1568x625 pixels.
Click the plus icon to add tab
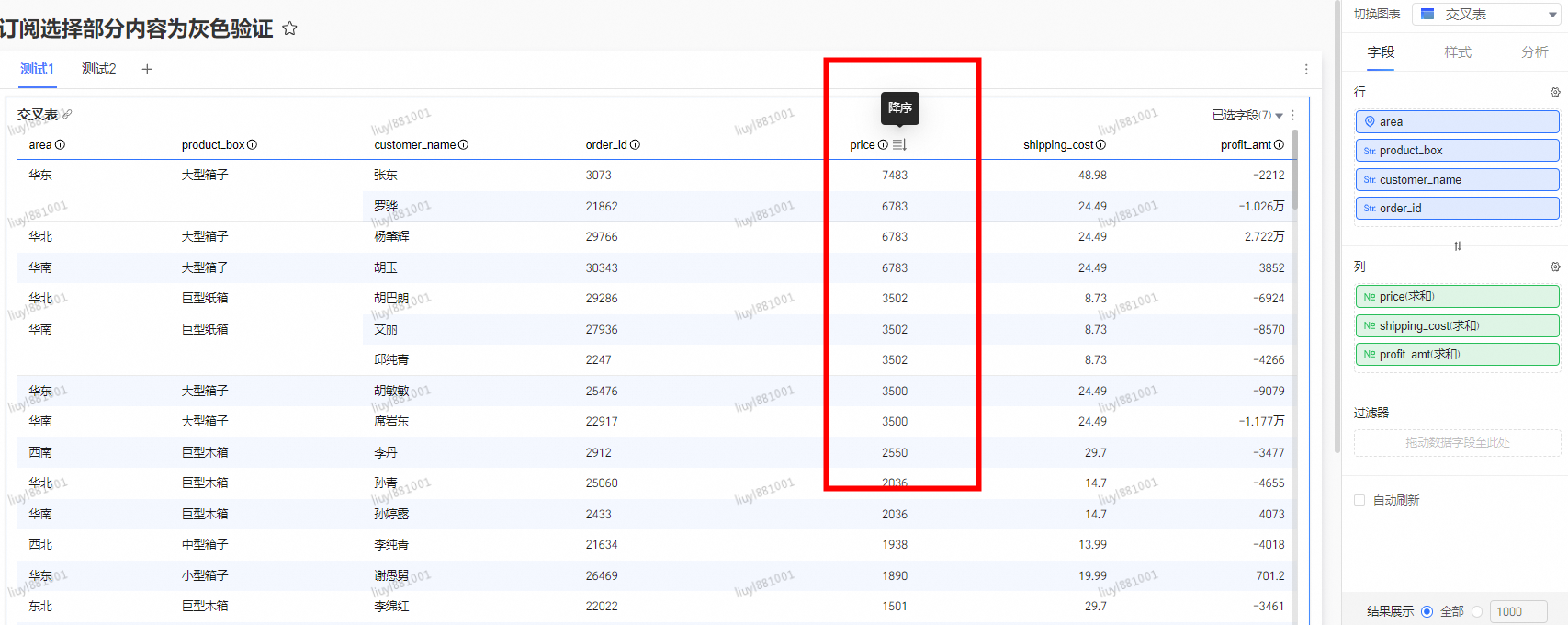coord(147,69)
